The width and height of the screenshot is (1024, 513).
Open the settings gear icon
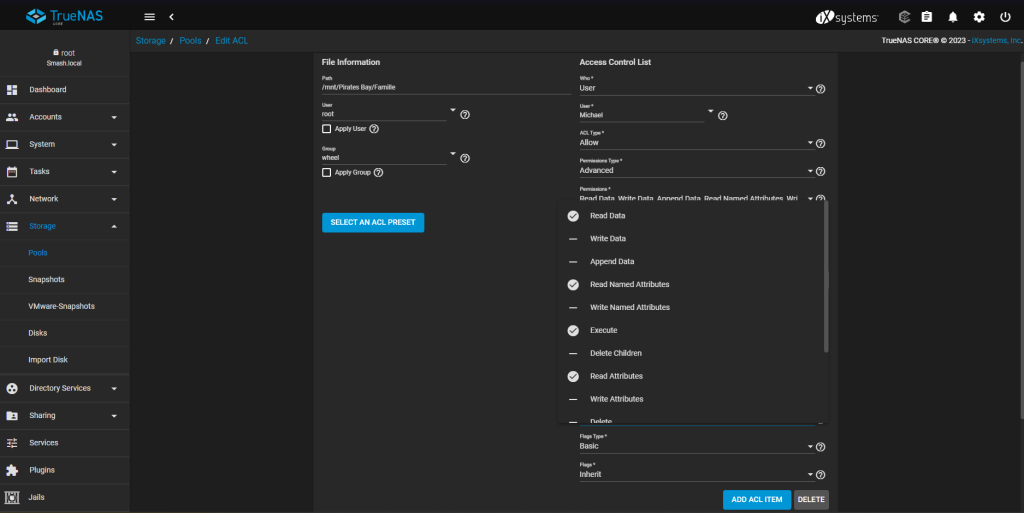coord(979,17)
